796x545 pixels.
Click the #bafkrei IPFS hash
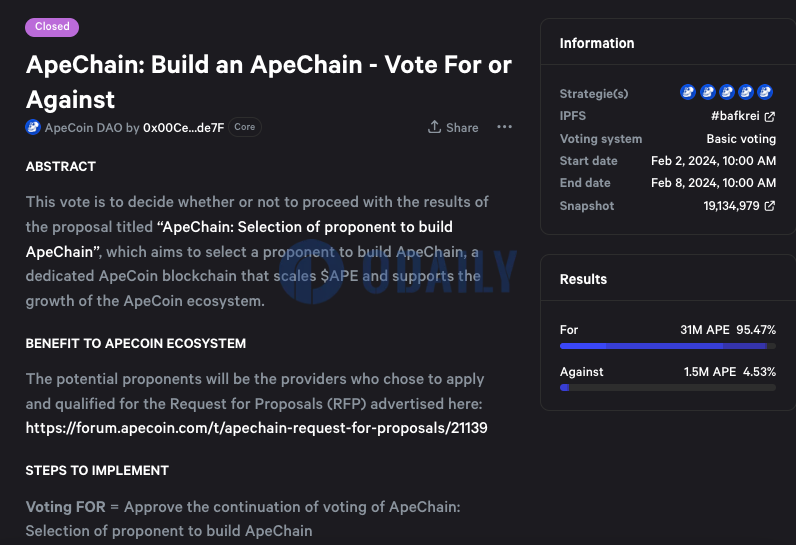pyautogui.click(x=735, y=116)
